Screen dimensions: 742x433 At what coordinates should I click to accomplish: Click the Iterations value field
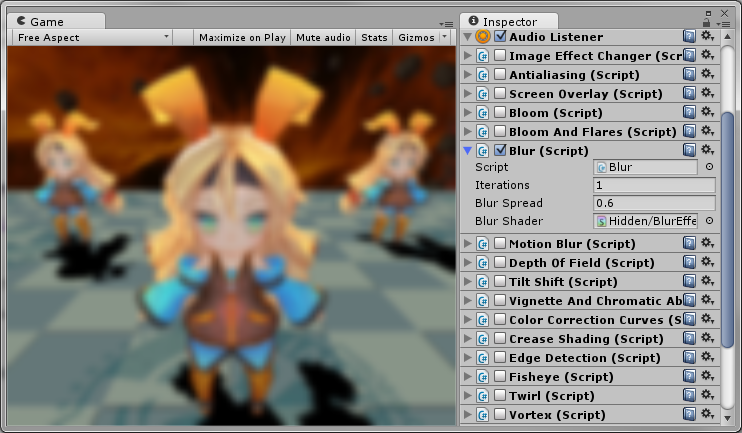(x=654, y=185)
